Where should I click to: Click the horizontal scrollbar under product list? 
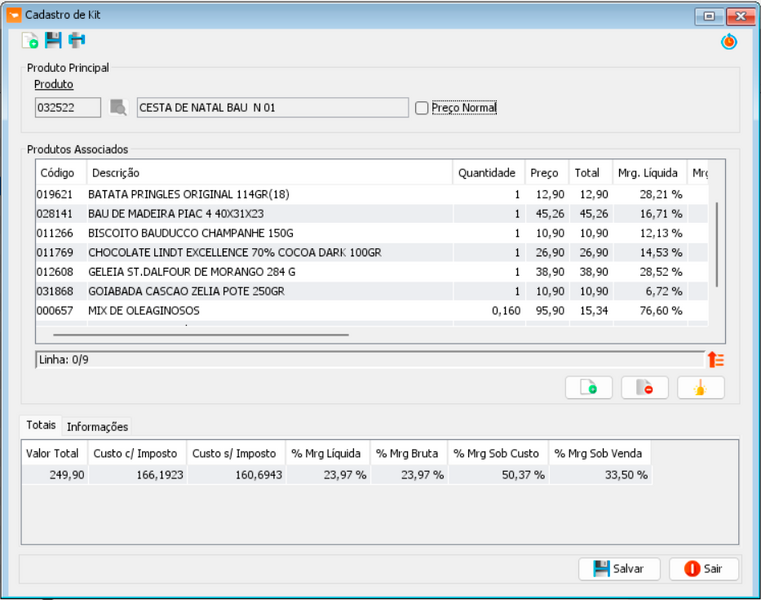click(200, 334)
